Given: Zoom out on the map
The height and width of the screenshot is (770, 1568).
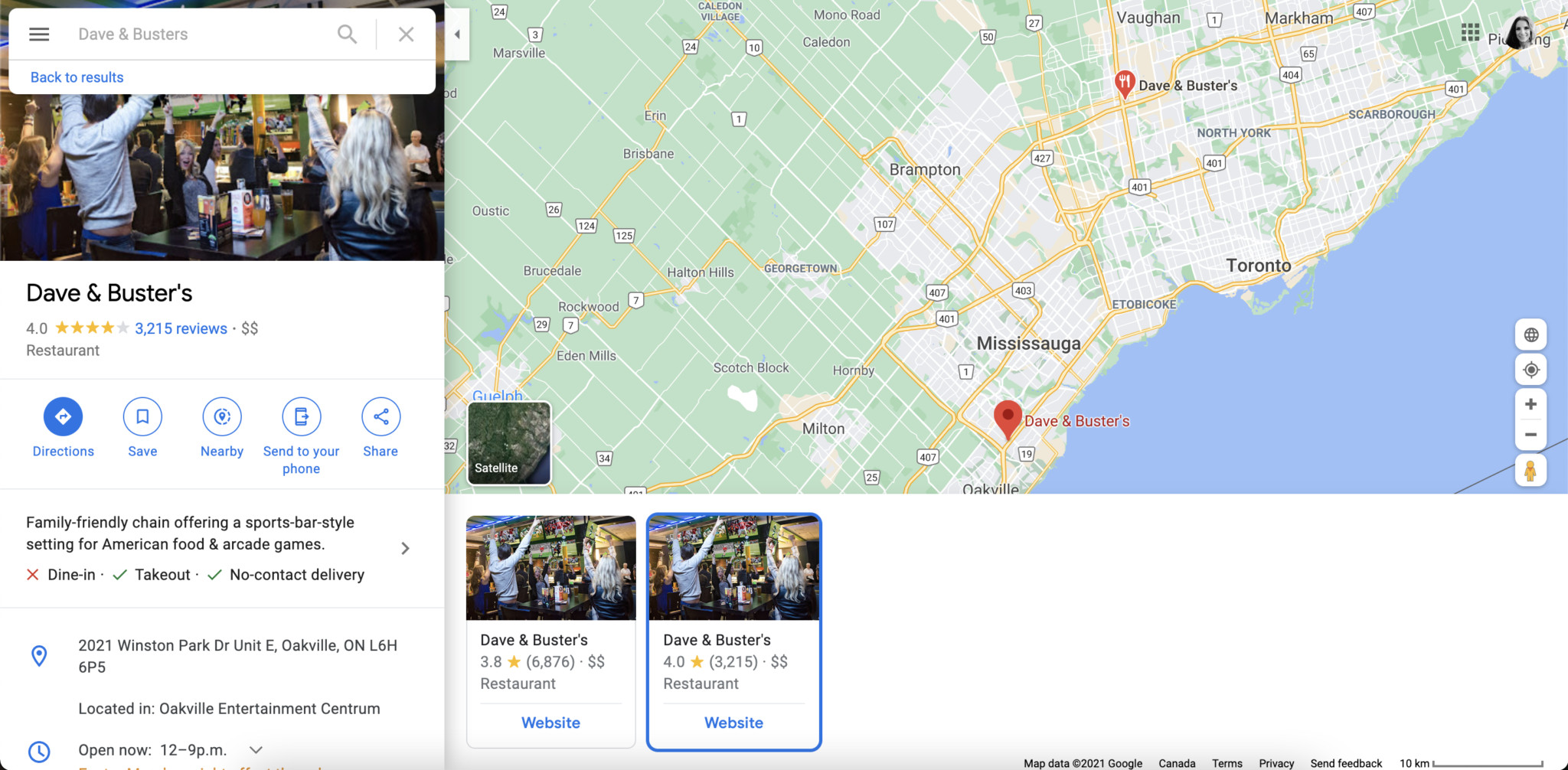Looking at the screenshot, I should (x=1530, y=435).
